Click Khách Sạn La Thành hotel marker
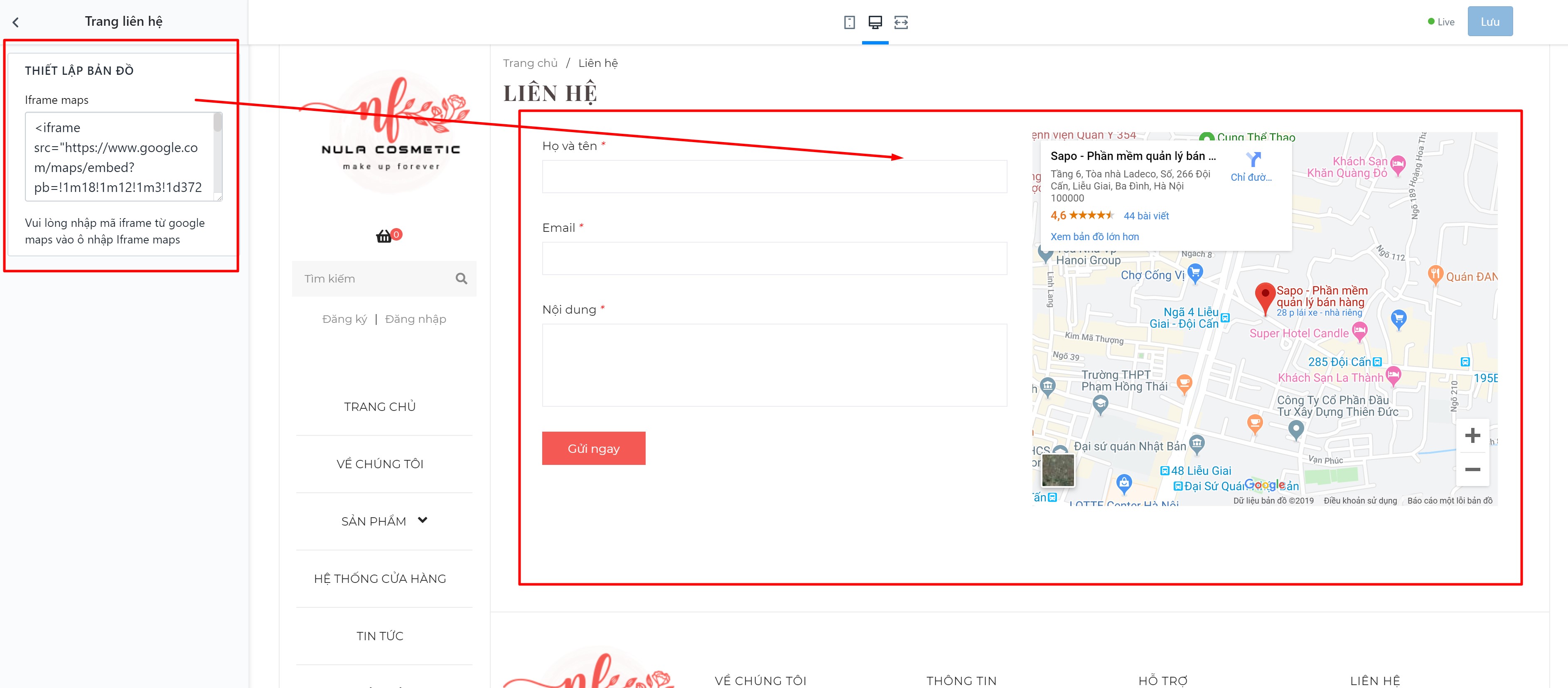This screenshot has height=688, width=1568. pos(1393,376)
